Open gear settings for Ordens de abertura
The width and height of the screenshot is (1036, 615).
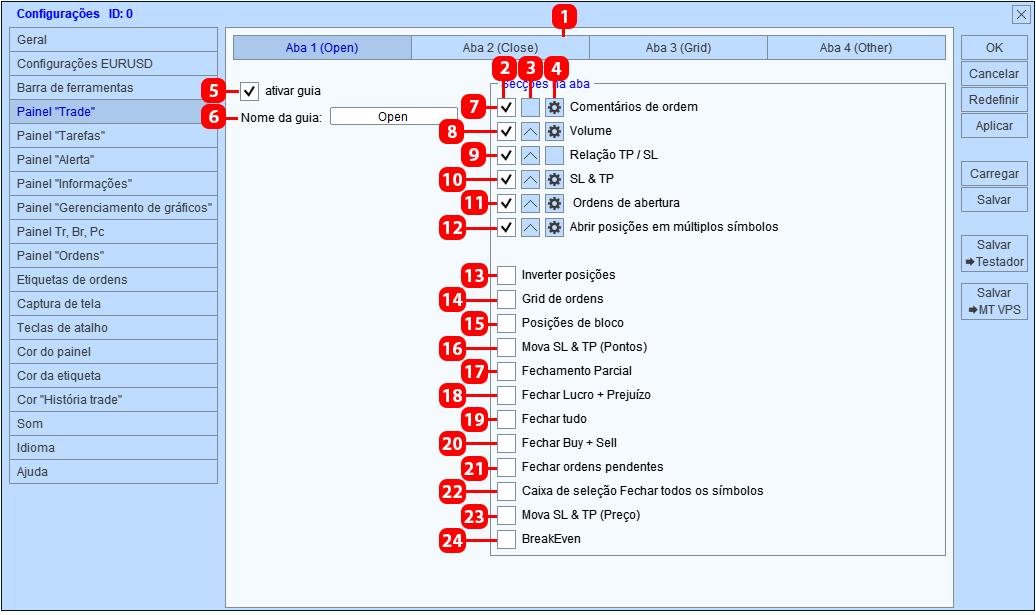[554, 203]
